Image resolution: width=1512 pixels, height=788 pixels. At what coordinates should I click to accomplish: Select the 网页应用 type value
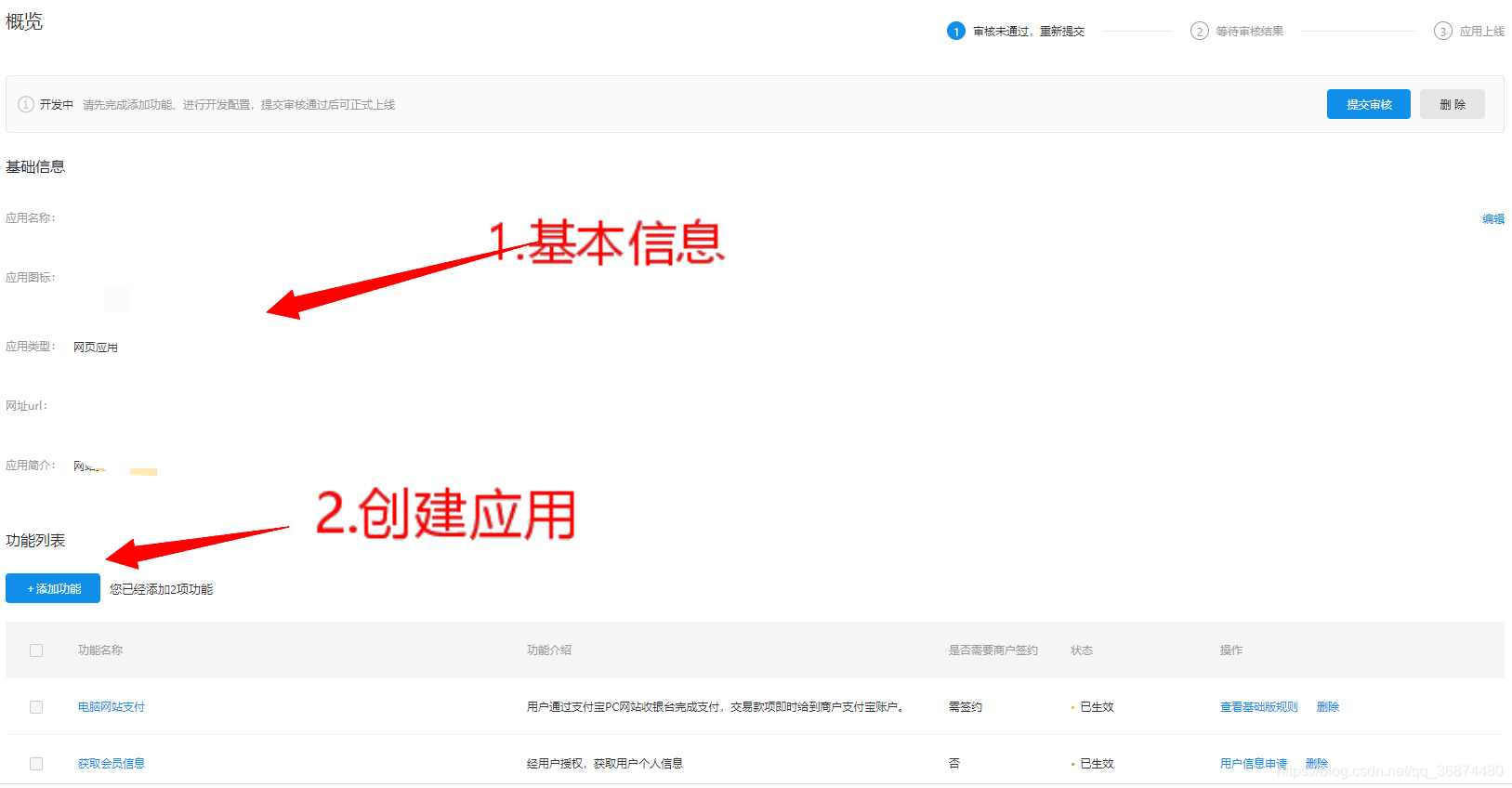[x=96, y=348]
